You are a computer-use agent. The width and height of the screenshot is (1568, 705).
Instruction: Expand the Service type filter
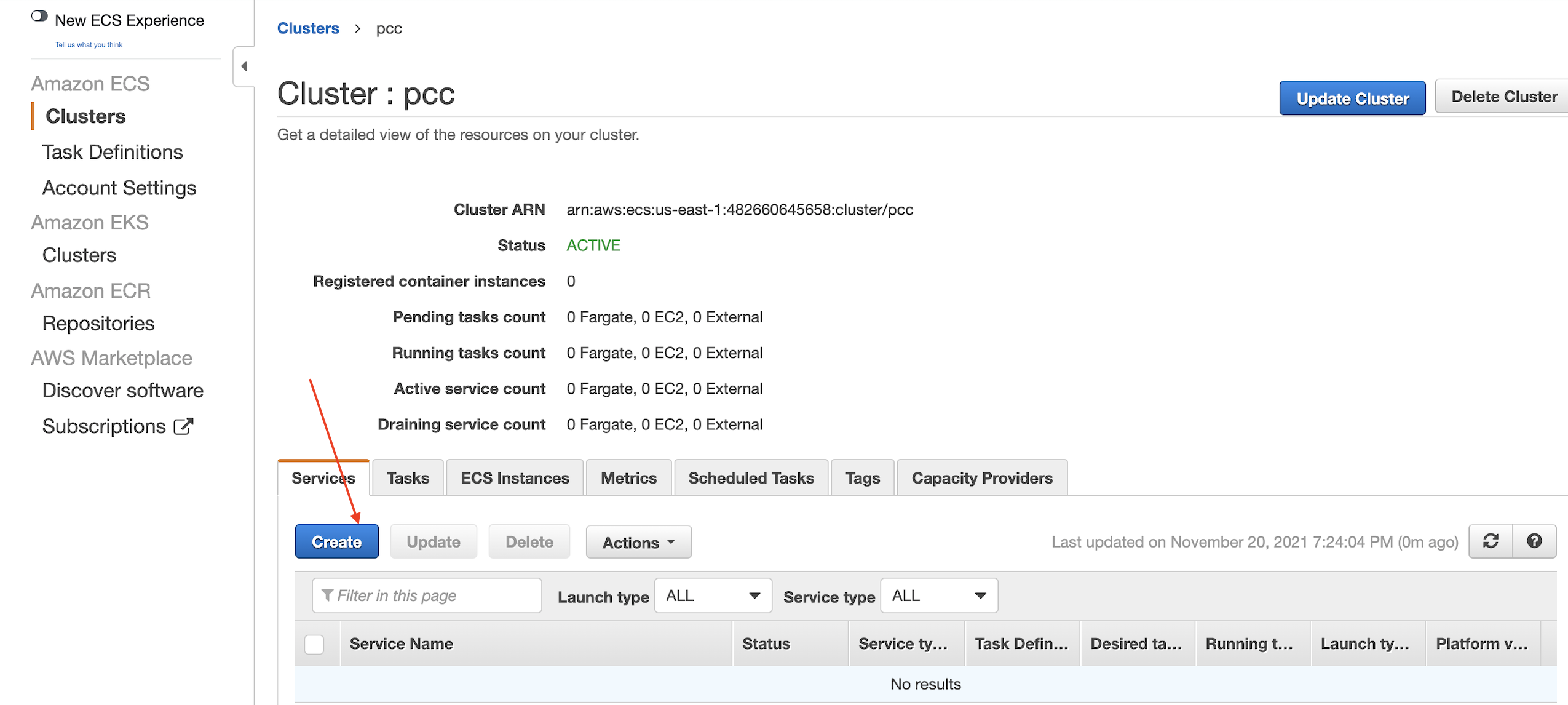click(938, 595)
